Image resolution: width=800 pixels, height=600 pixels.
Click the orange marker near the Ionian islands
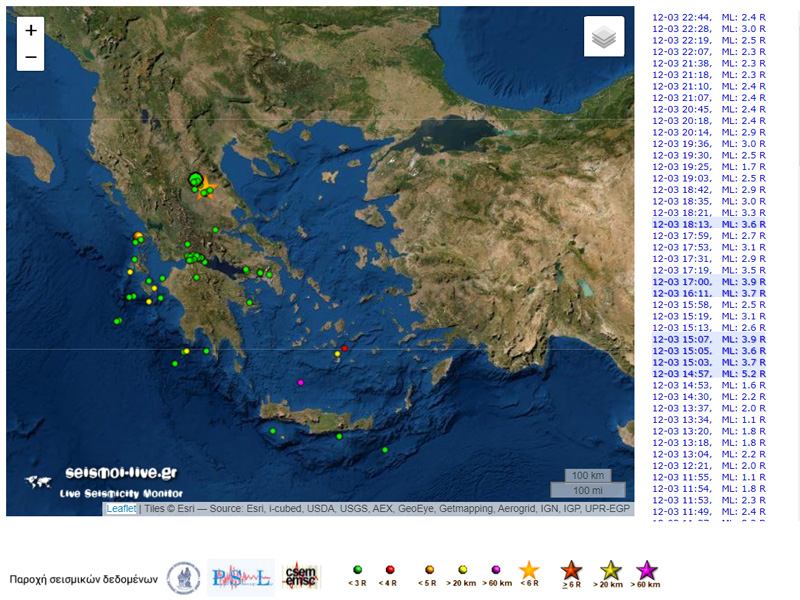click(138, 236)
